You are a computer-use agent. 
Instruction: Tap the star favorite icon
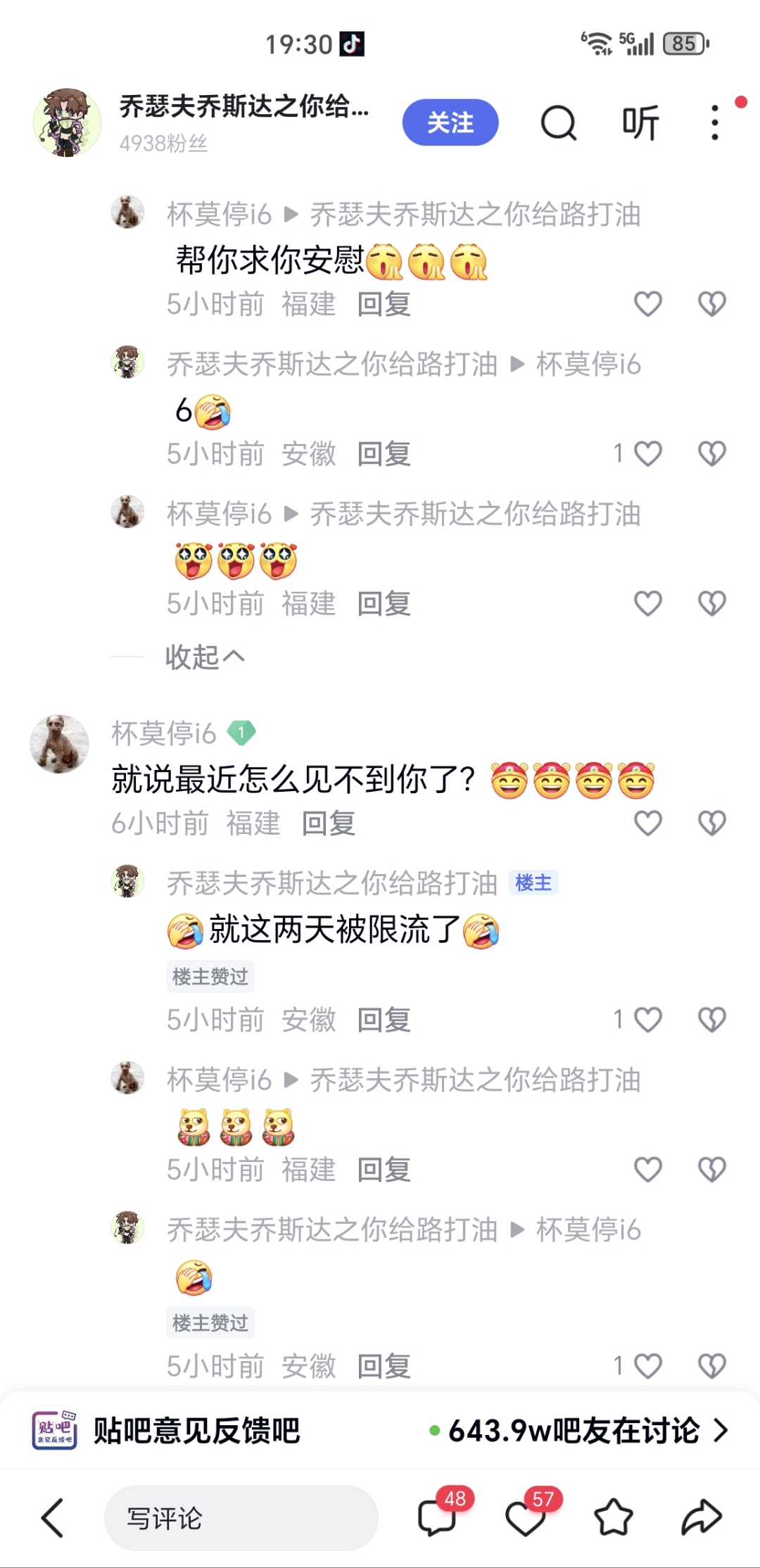[x=614, y=1517]
